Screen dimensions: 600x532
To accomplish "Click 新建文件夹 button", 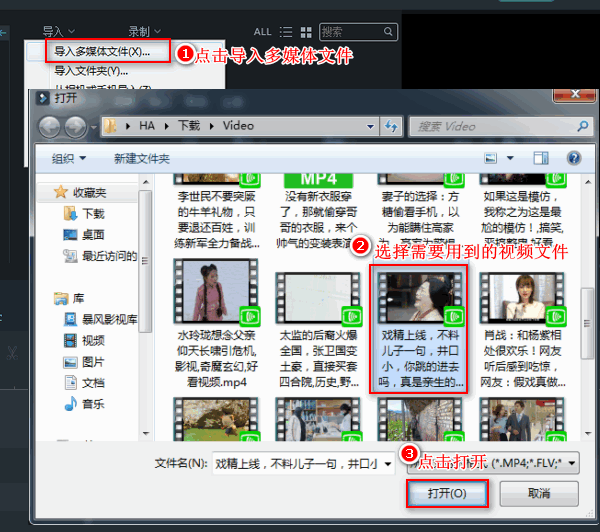I will tap(142, 158).
